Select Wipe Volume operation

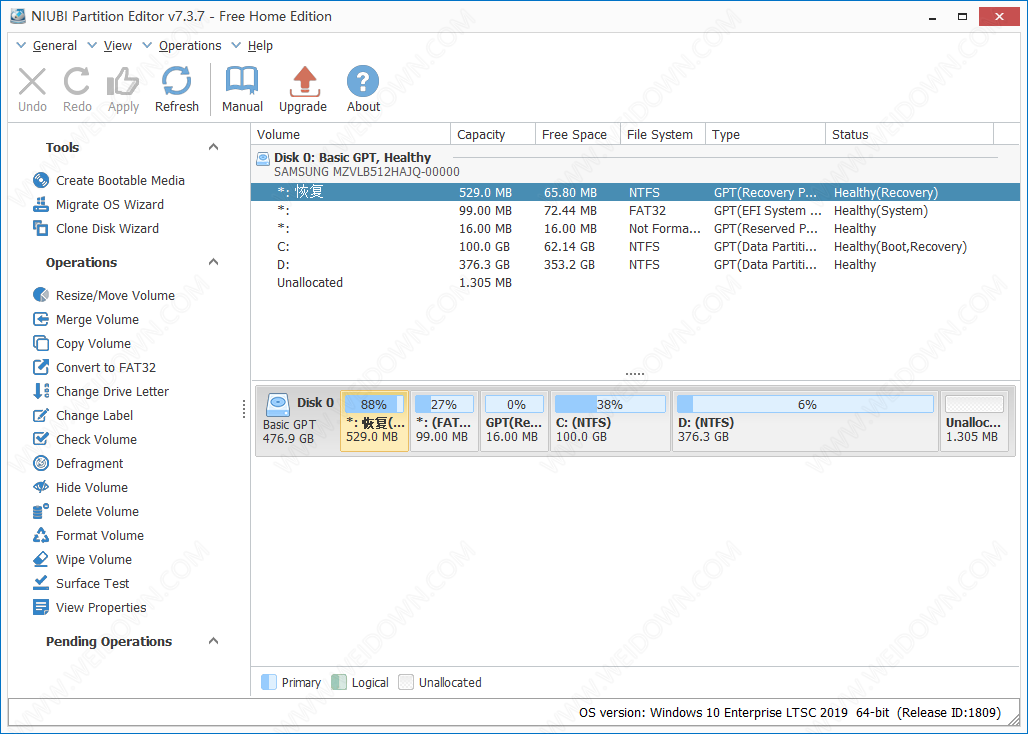82,560
